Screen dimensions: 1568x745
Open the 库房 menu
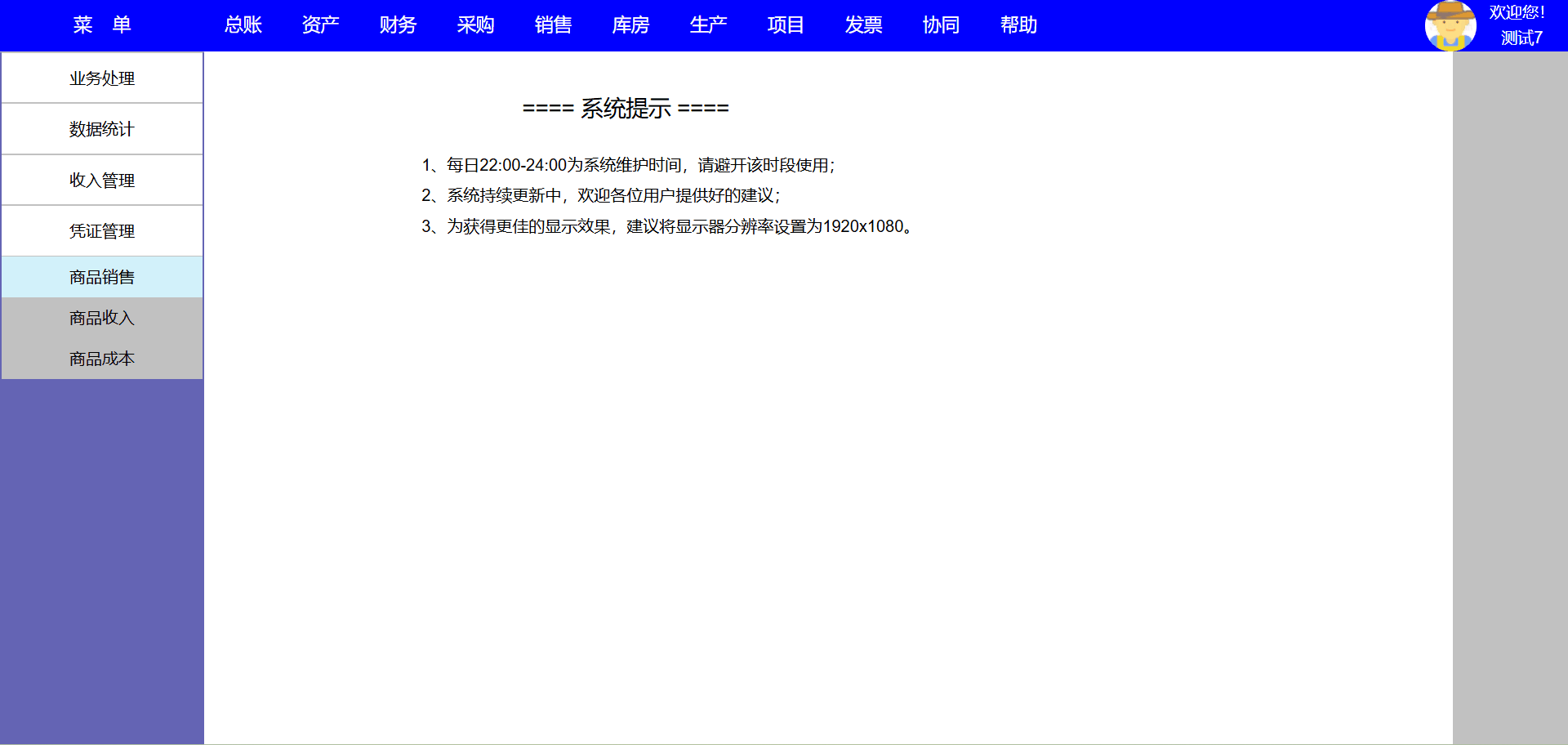[630, 25]
